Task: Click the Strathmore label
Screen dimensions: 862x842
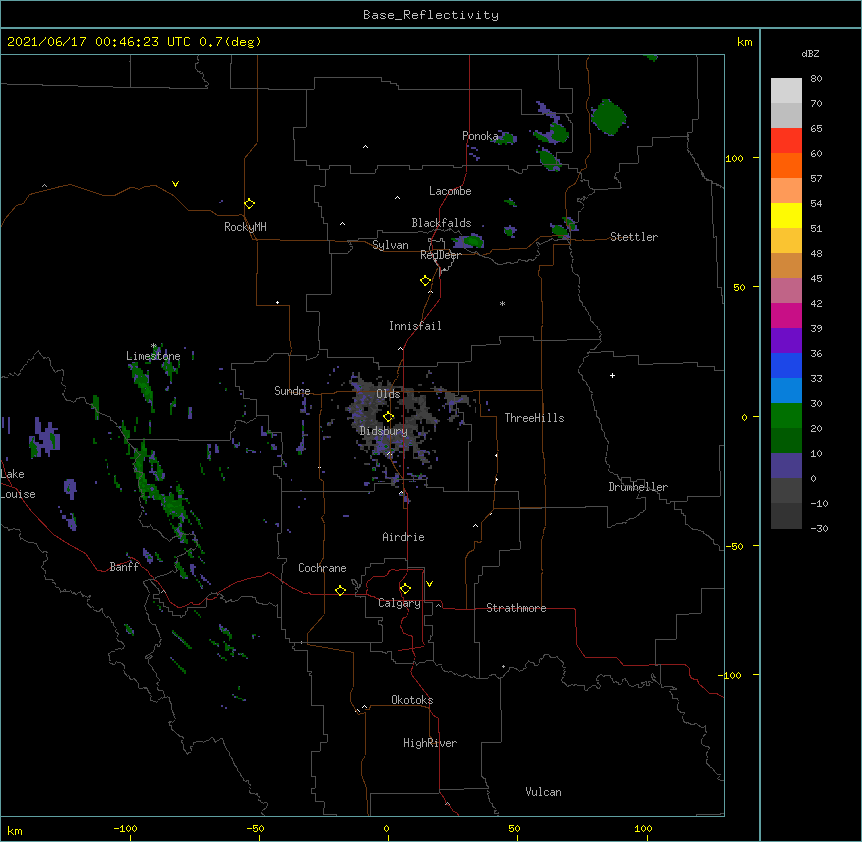Action: click(516, 608)
